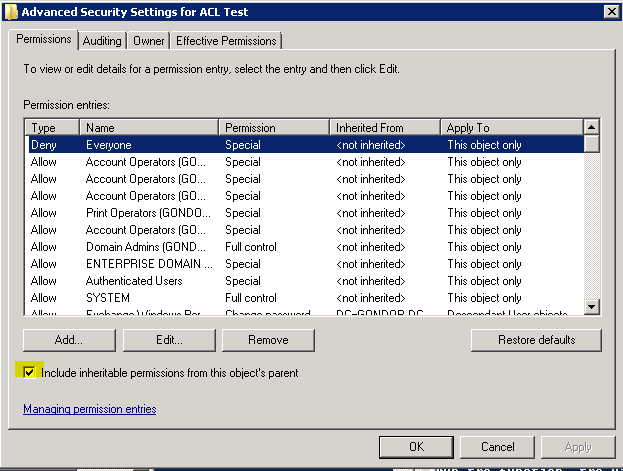Cancel the security settings dialog
Viewport: 623px width, 471px height.
click(498, 447)
